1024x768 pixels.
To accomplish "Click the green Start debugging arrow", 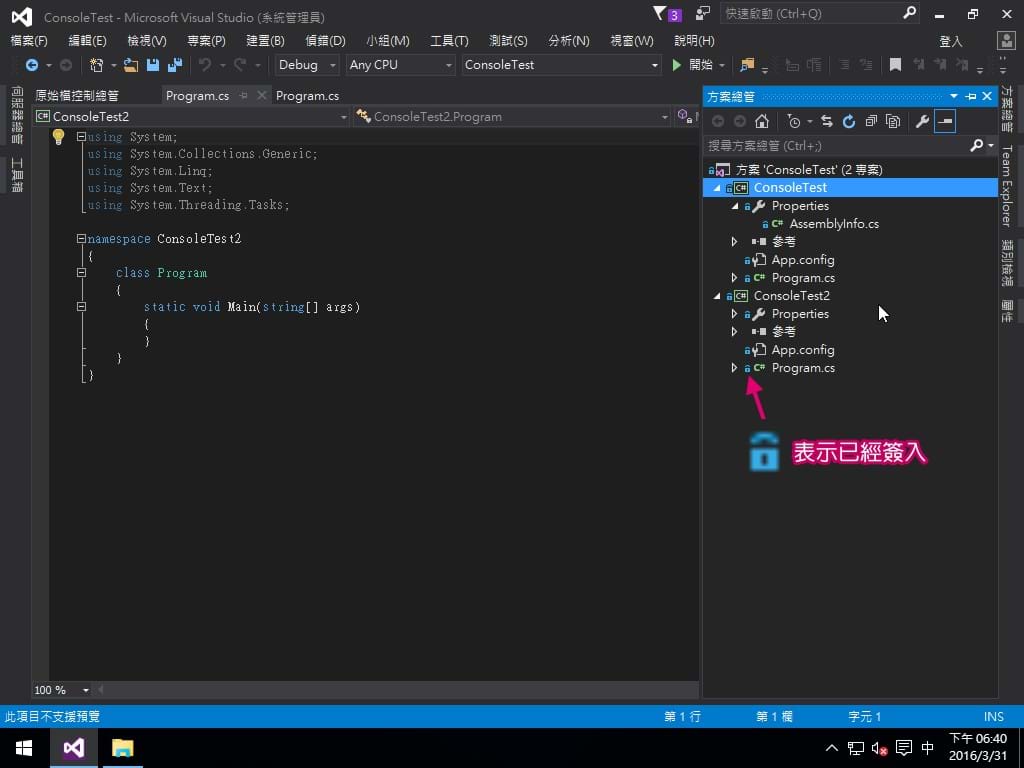I will pyautogui.click(x=677, y=65).
